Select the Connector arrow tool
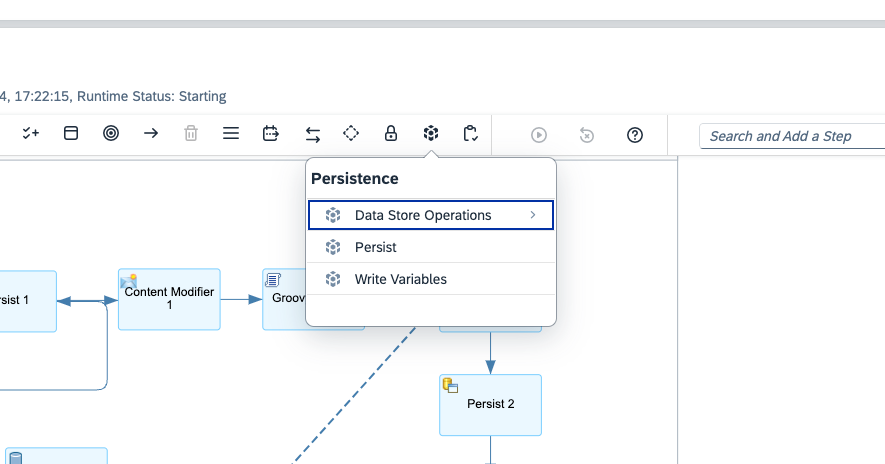 pos(151,134)
